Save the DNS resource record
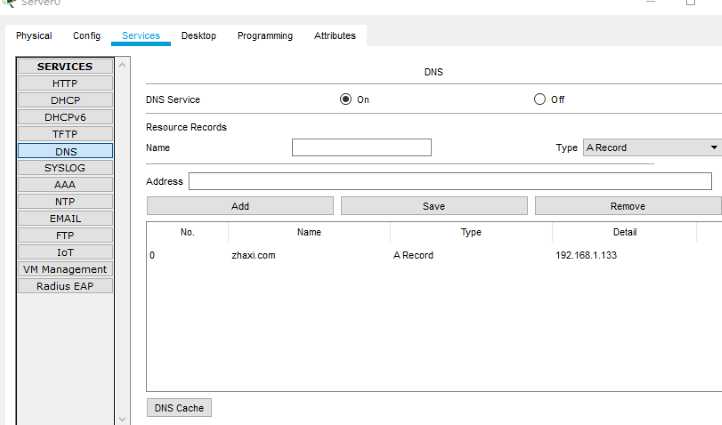The image size is (722, 425). point(434,206)
